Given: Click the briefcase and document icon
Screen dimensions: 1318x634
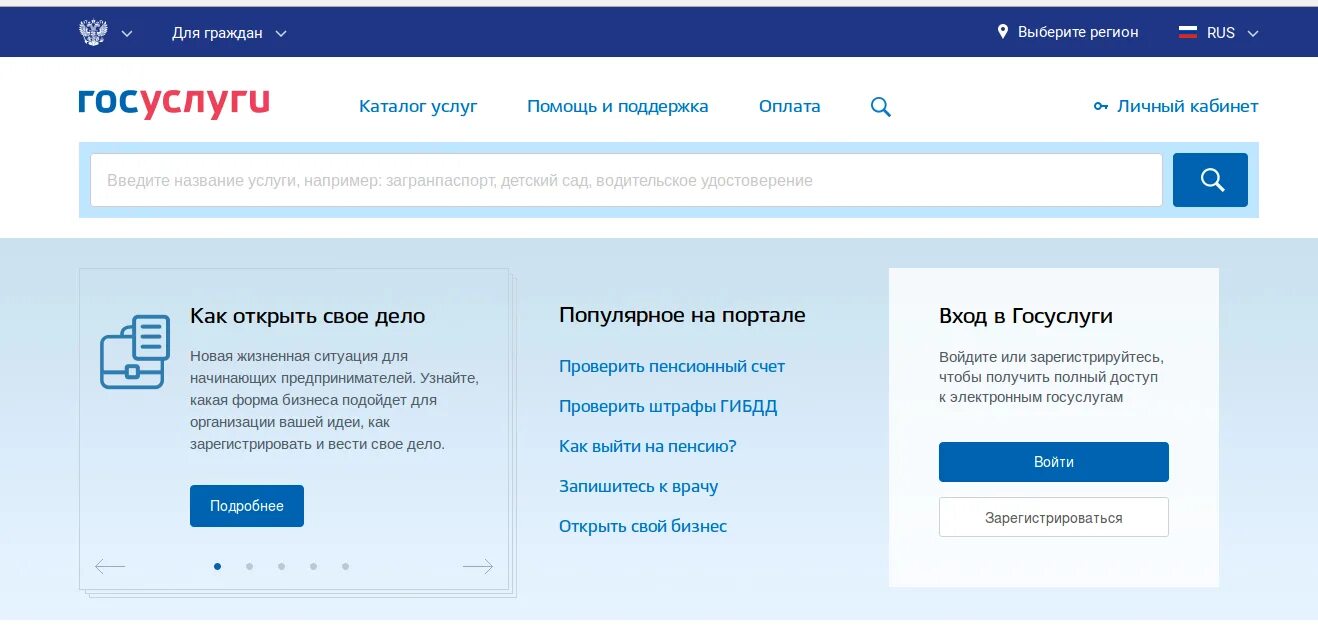Looking at the screenshot, I should [135, 352].
